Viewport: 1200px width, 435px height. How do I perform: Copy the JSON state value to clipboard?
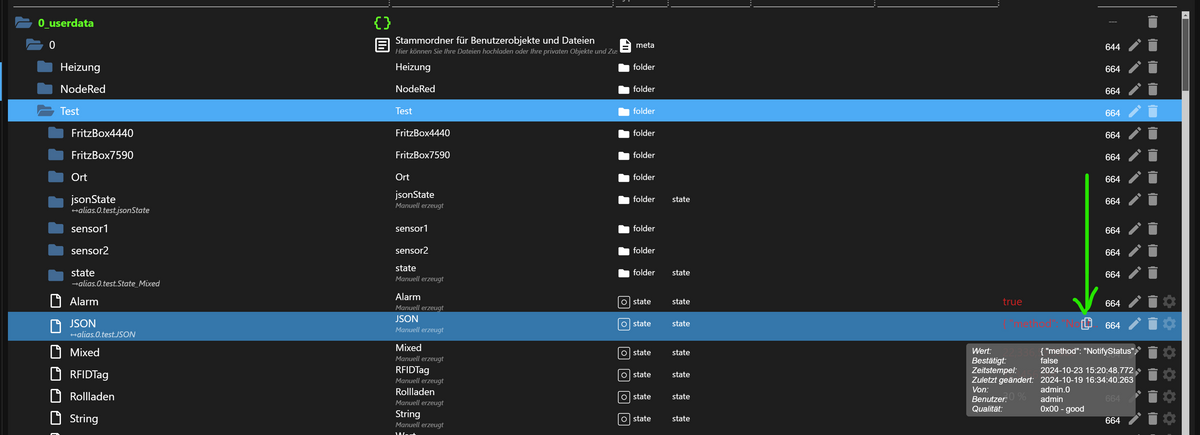[1088, 324]
